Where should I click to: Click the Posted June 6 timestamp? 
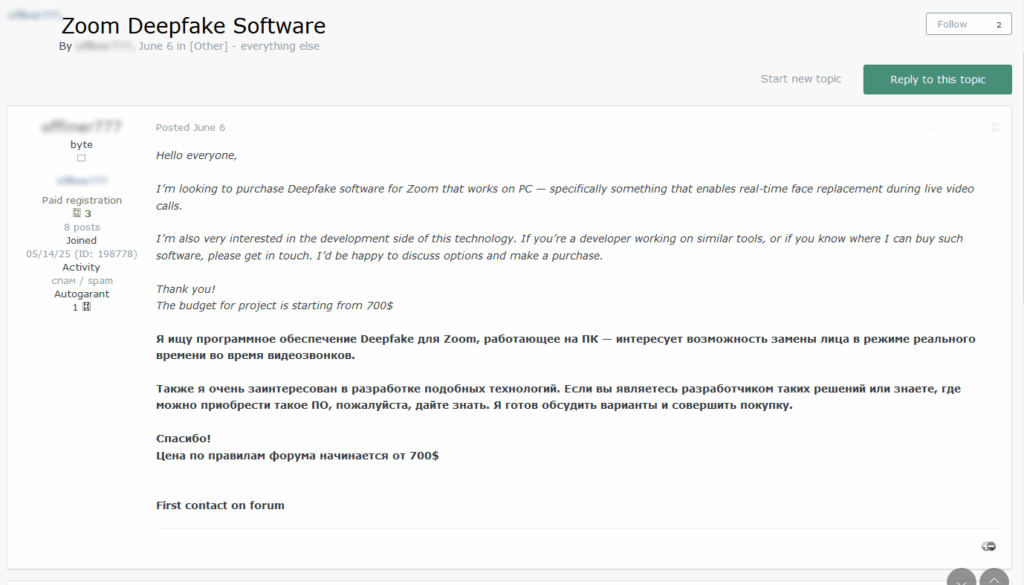[x=190, y=128]
